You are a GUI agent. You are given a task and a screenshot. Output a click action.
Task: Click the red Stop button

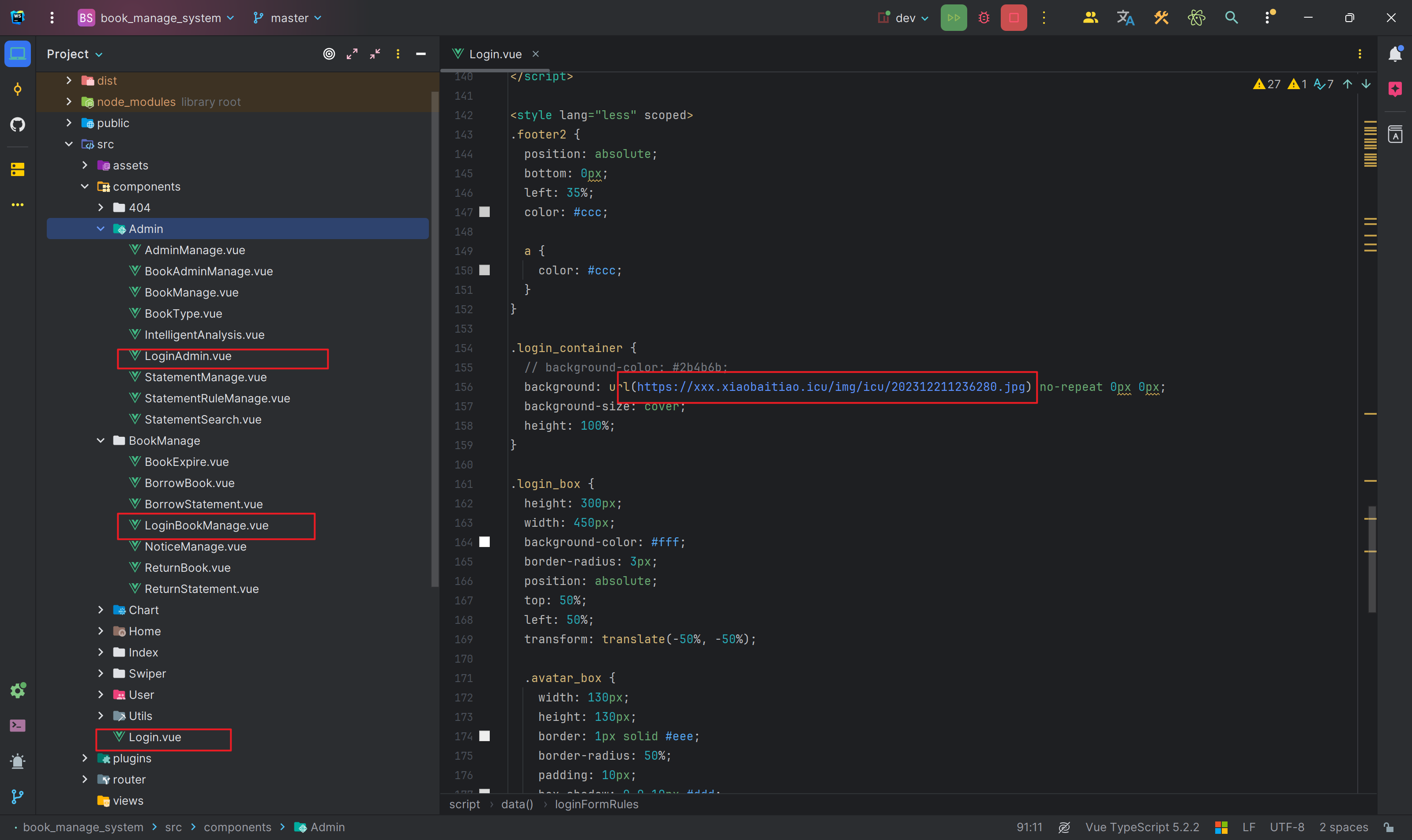click(x=1014, y=18)
